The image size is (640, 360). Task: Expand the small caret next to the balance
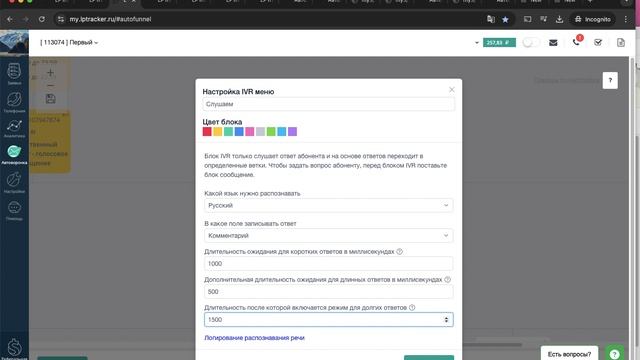point(476,42)
